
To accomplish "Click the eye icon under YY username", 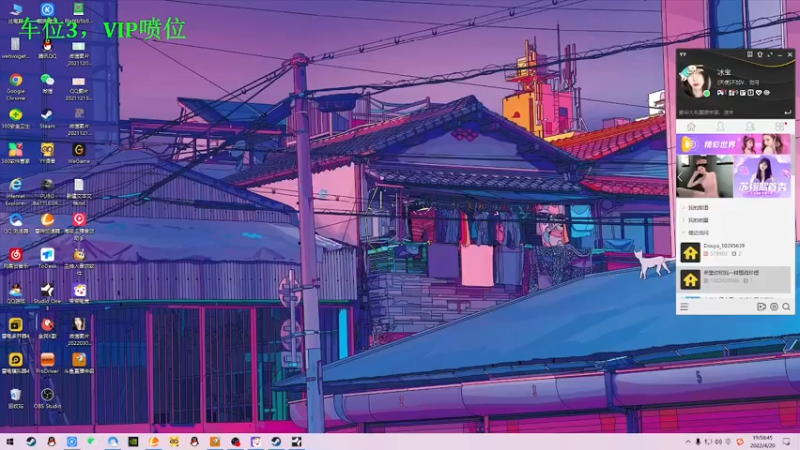I will click(x=766, y=93).
